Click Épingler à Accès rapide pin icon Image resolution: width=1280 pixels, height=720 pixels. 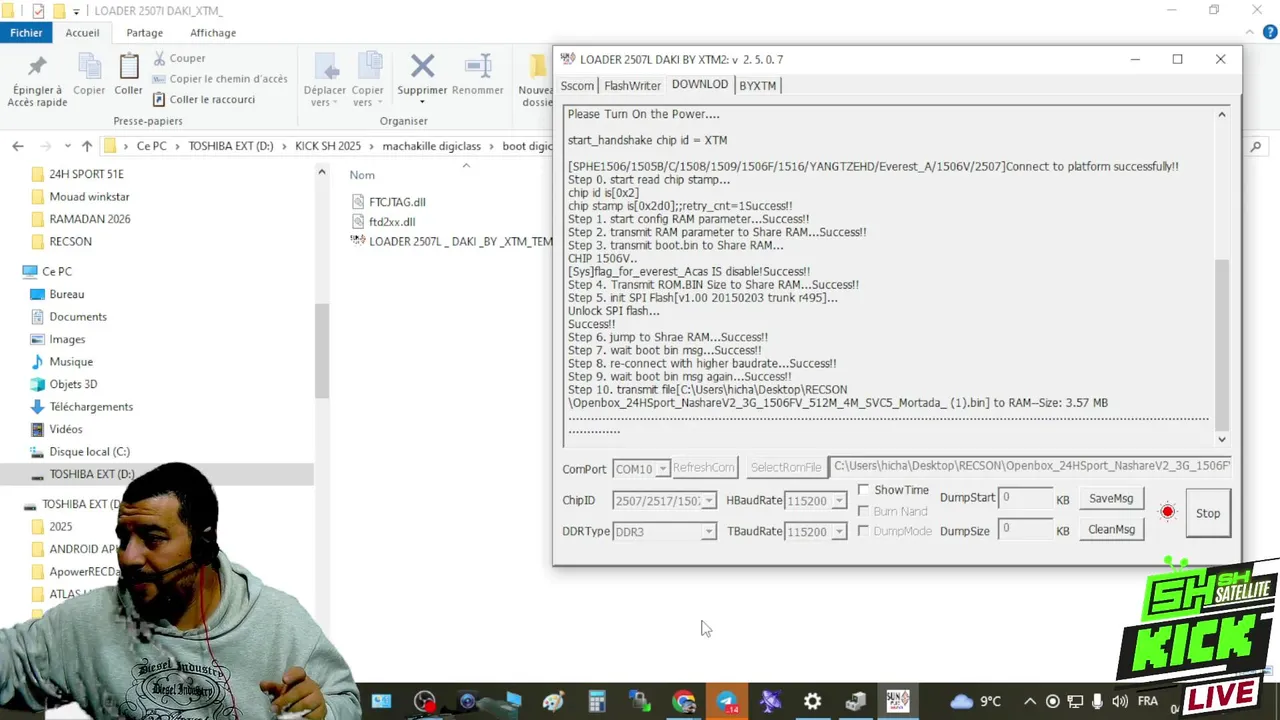coord(37,68)
